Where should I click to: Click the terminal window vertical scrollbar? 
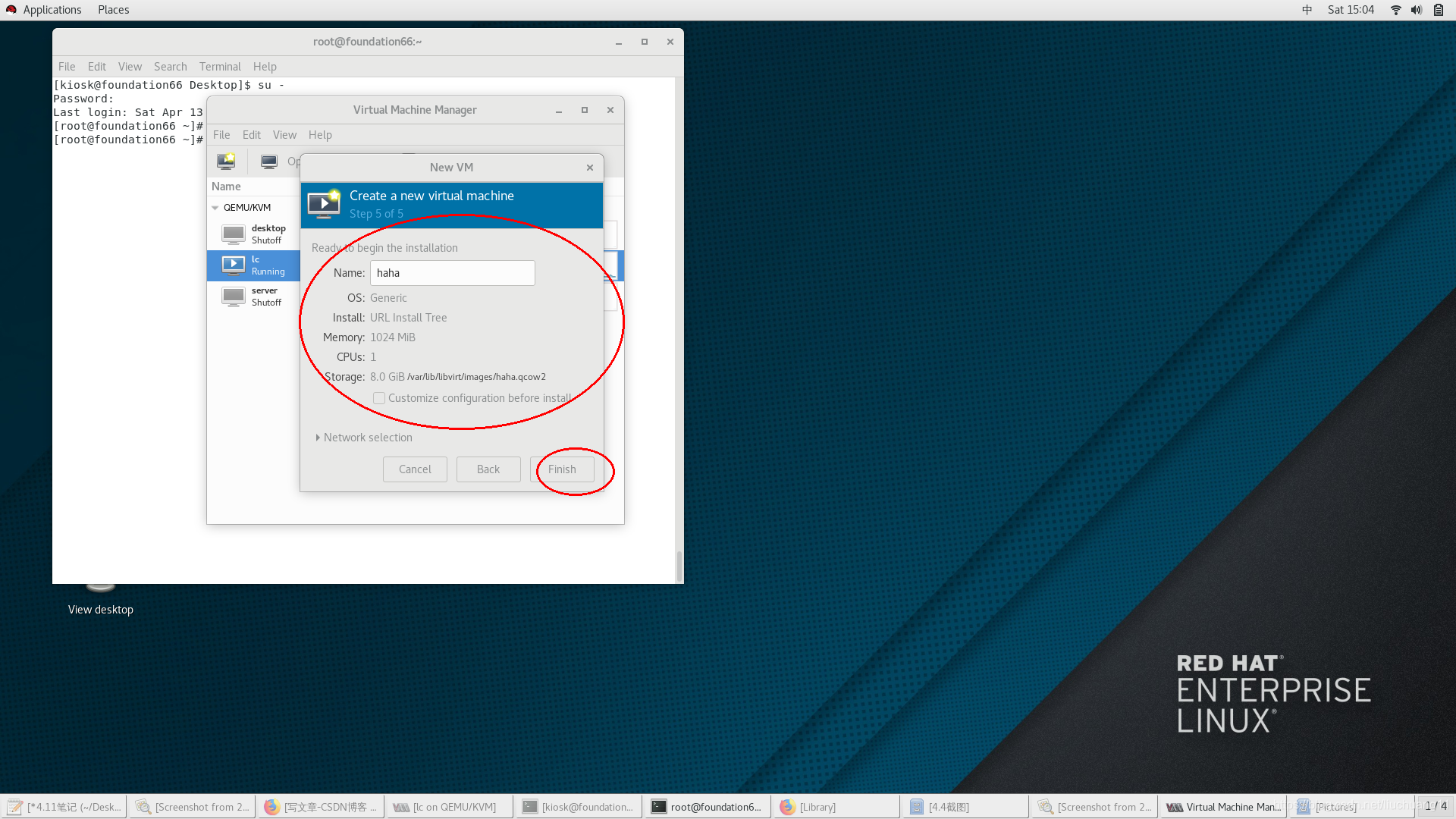(x=679, y=565)
